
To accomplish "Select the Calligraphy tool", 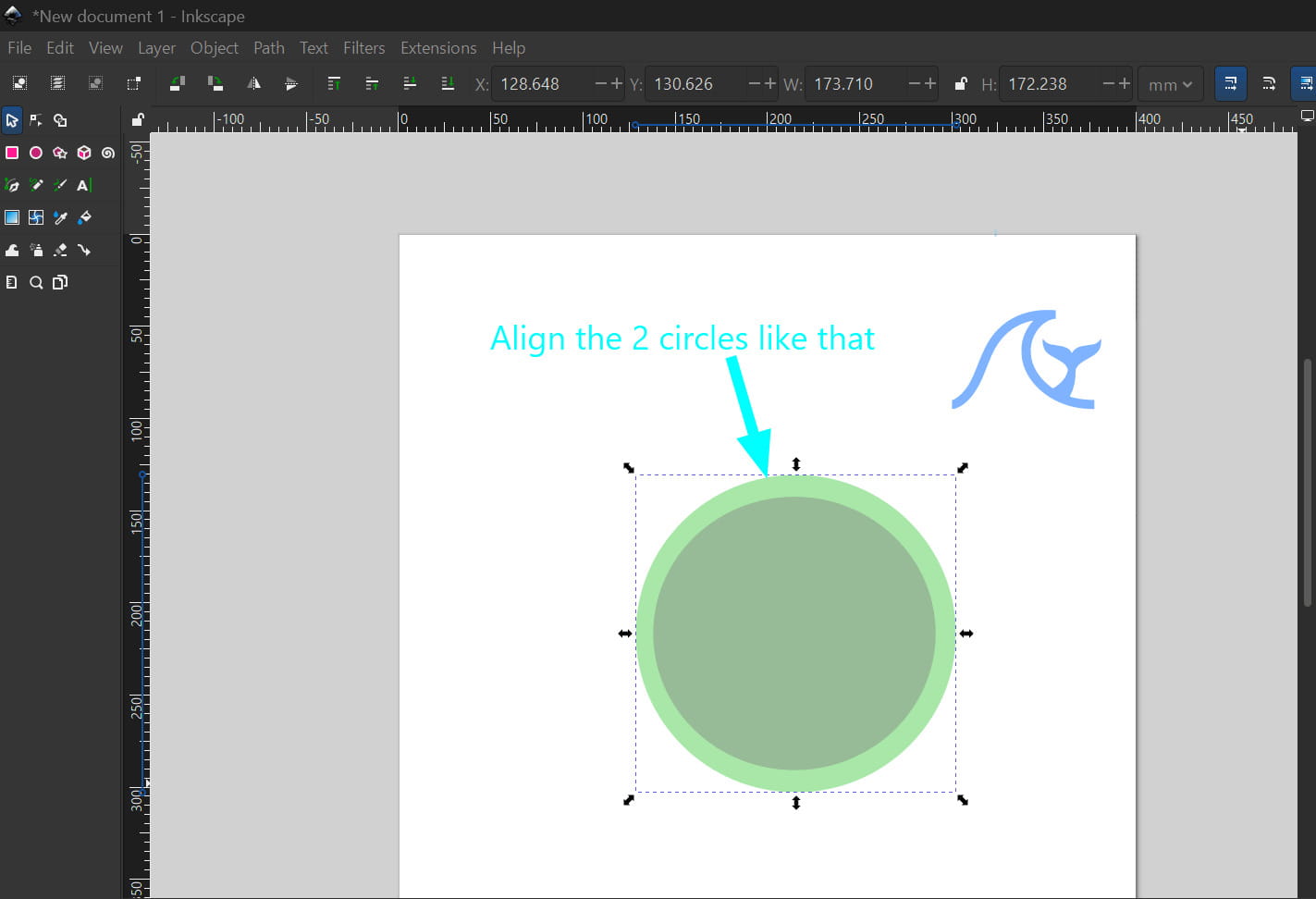I will click(x=60, y=185).
